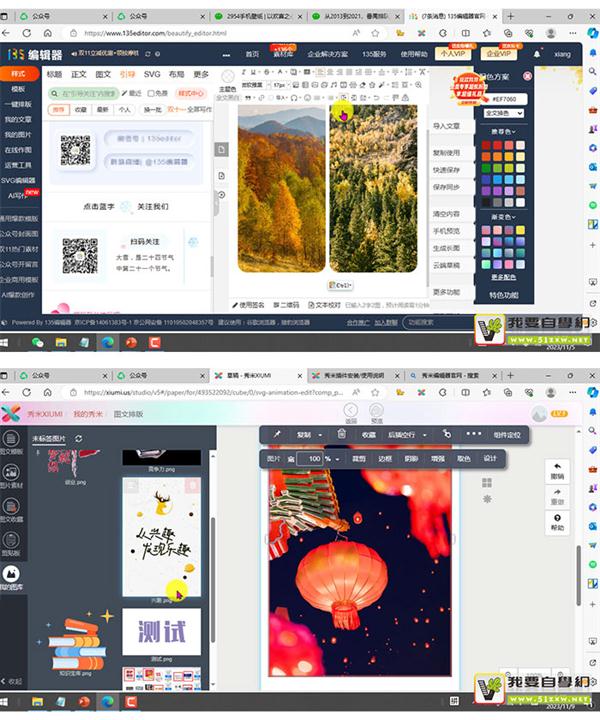This screenshot has width=600, height=720.
Task: Switch to the 正文 style tab
Action: click(79, 74)
